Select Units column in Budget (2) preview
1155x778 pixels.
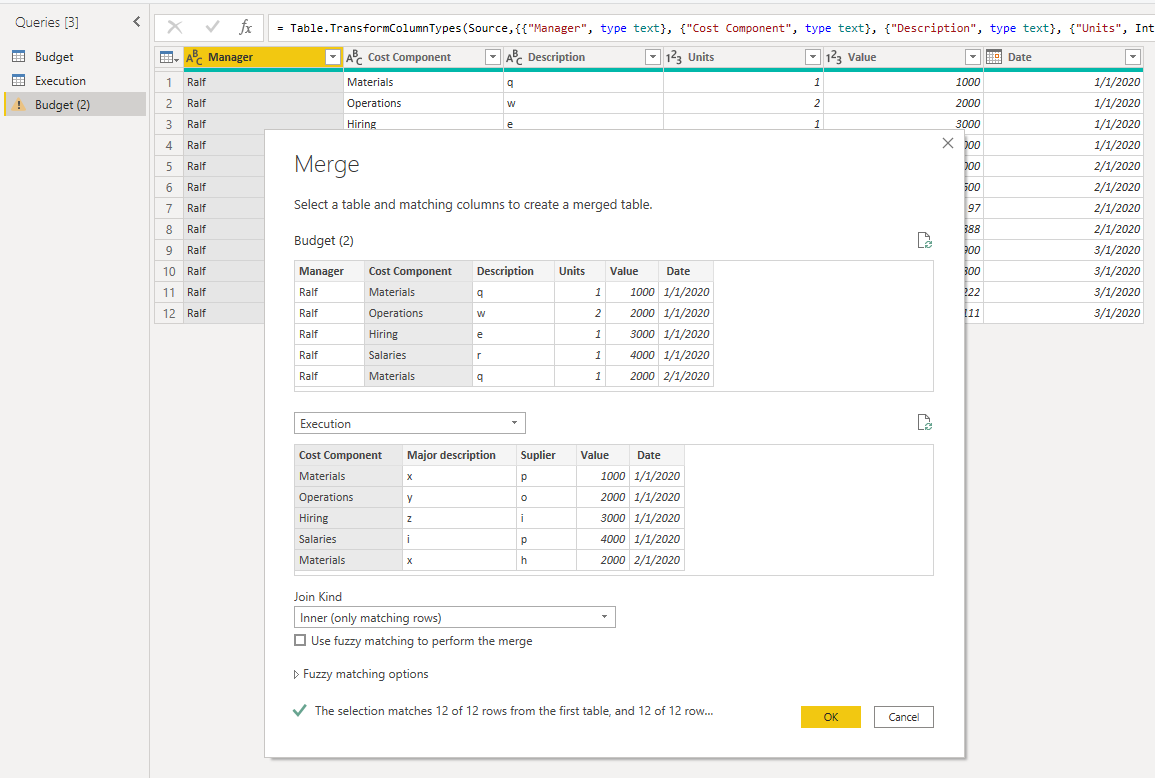click(580, 271)
